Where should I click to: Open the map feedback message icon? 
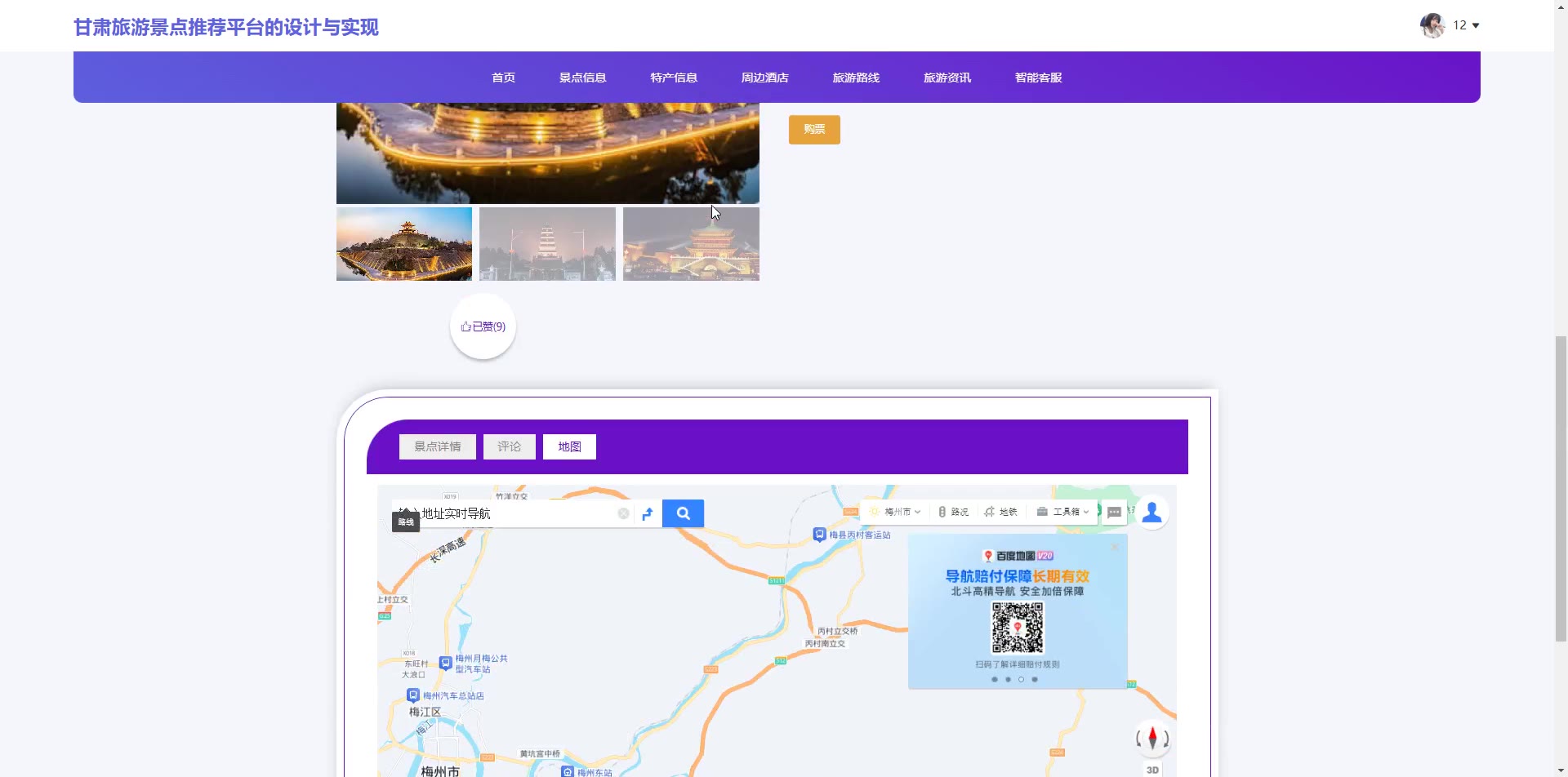pos(1114,512)
